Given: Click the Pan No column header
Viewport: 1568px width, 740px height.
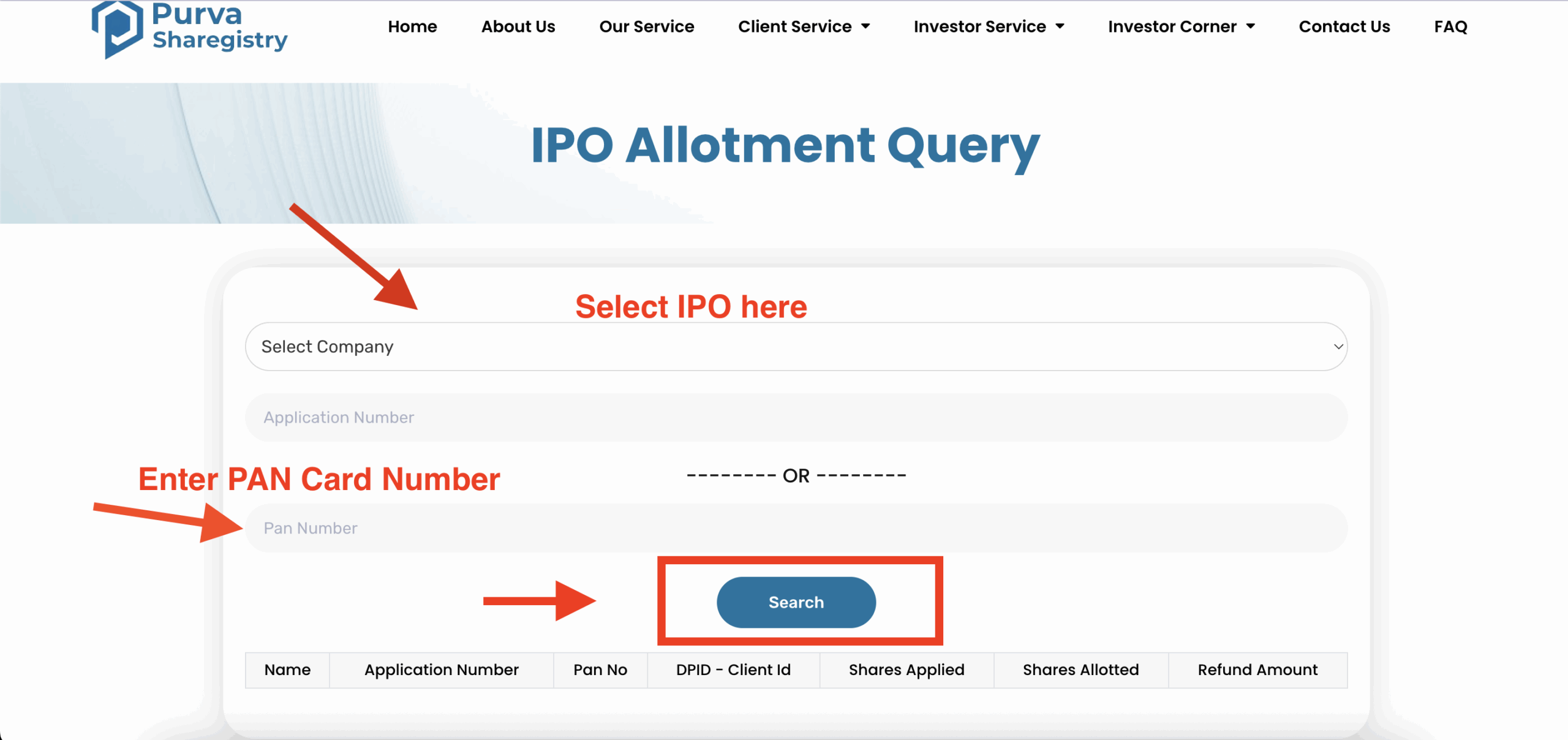Looking at the screenshot, I should coord(600,670).
